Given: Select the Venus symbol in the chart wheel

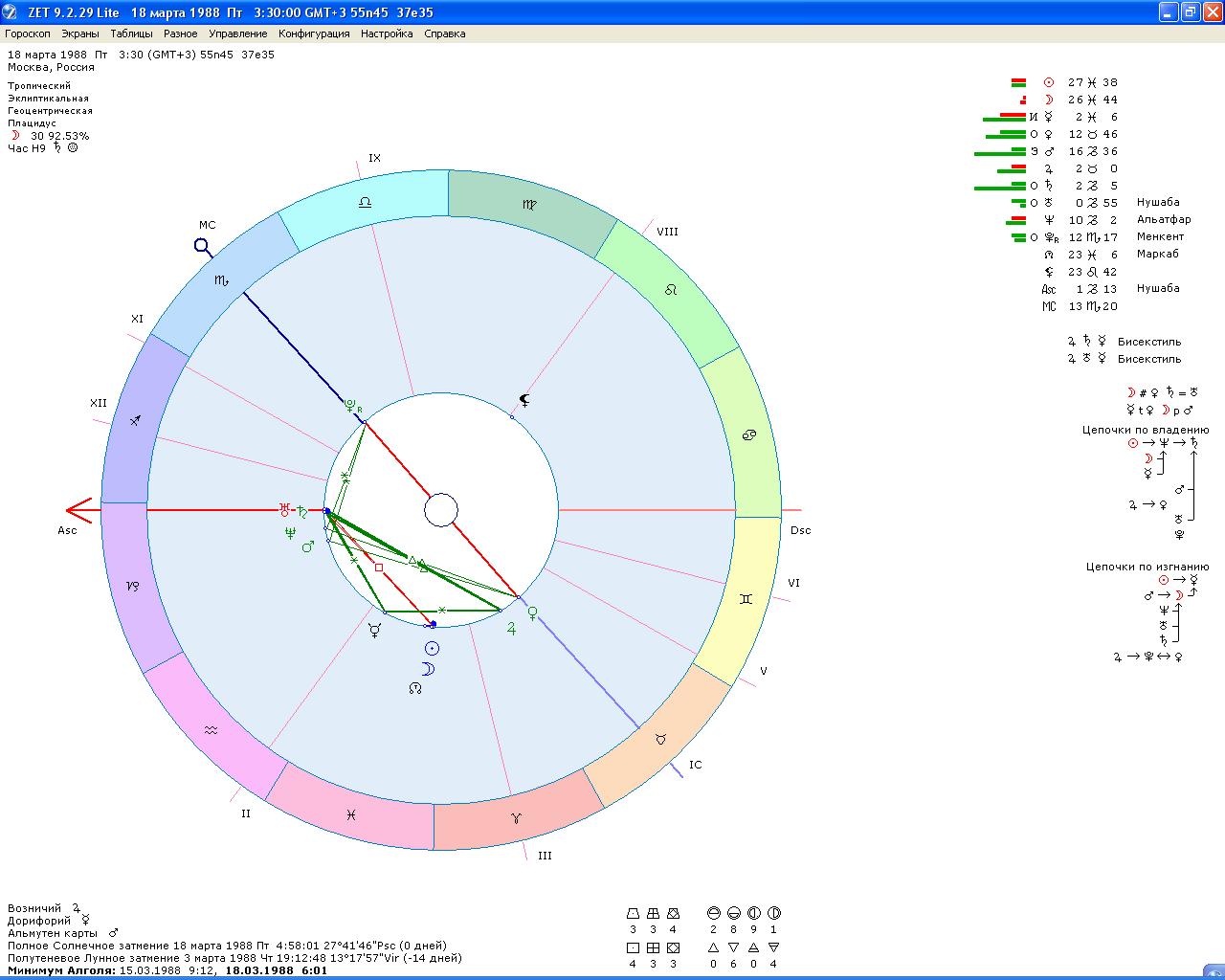Looking at the screenshot, I should pos(533,611).
